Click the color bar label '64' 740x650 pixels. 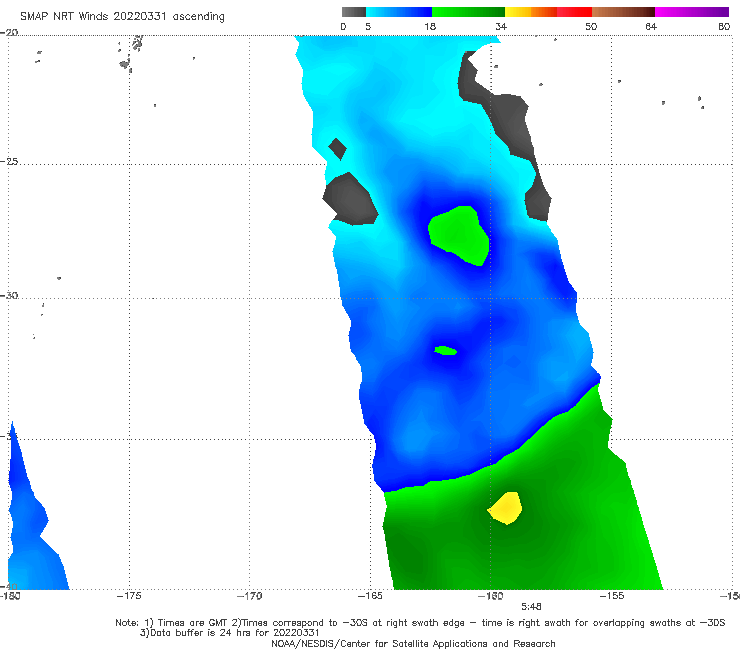point(651,26)
